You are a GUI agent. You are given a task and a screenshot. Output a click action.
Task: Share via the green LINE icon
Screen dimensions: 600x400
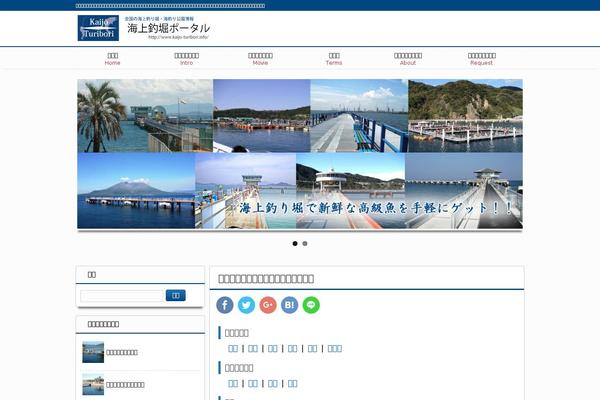(x=311, y=305)
